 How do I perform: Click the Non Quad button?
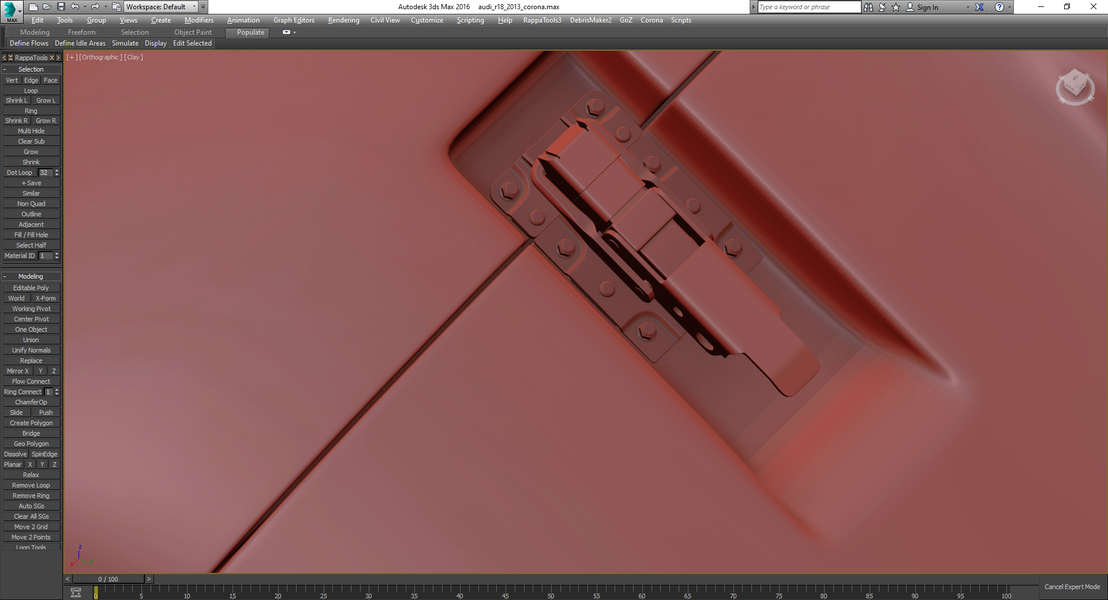31,204
